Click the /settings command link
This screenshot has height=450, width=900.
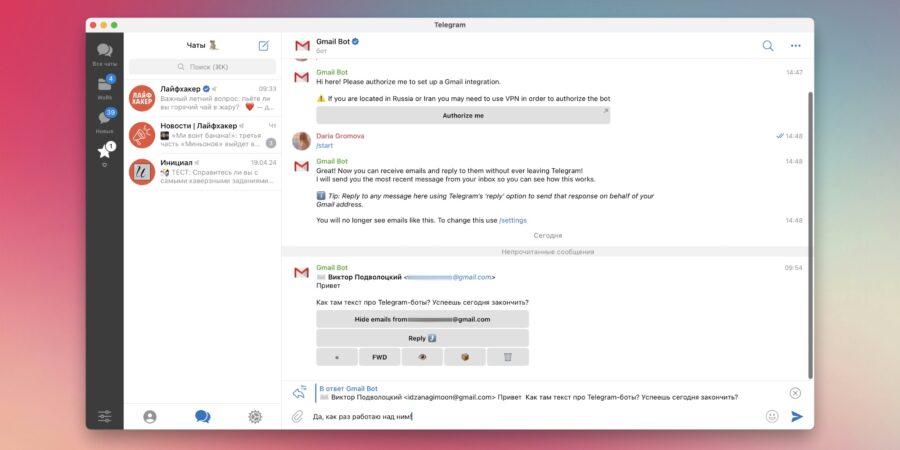coord(513,220)
